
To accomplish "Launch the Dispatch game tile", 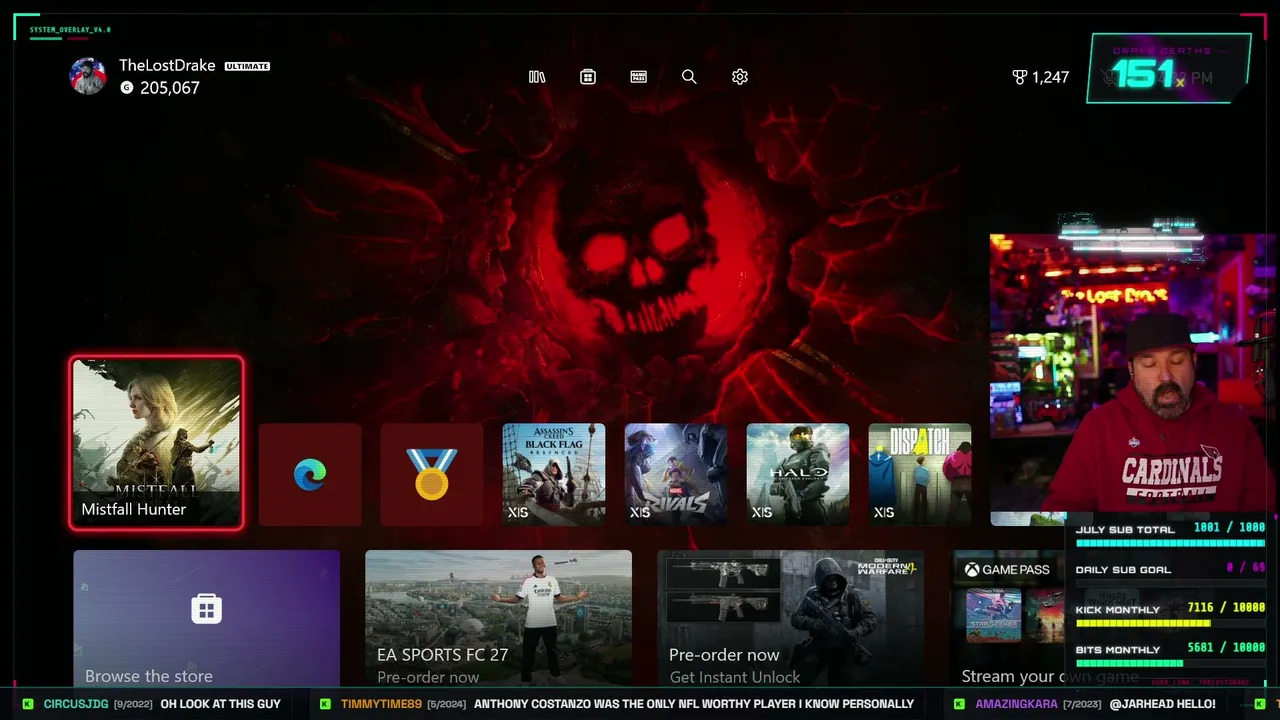I will 920,474.
